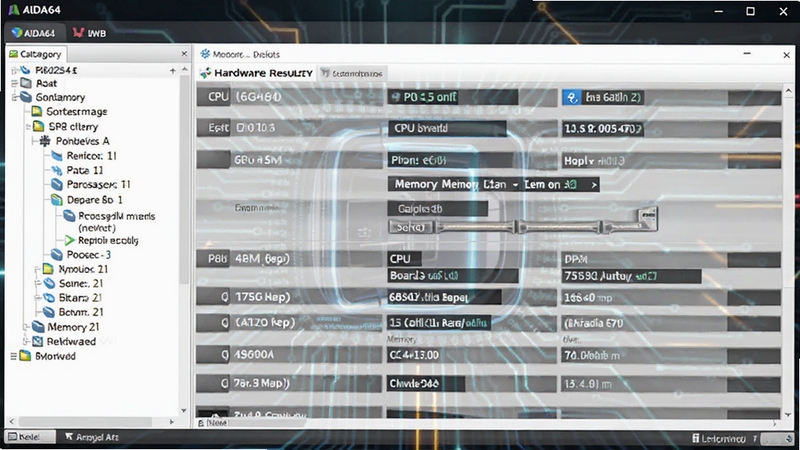Viewport: 800px width, 450px height.
Task: Switch to the AIDA64 tab
Action: [34, 33]
